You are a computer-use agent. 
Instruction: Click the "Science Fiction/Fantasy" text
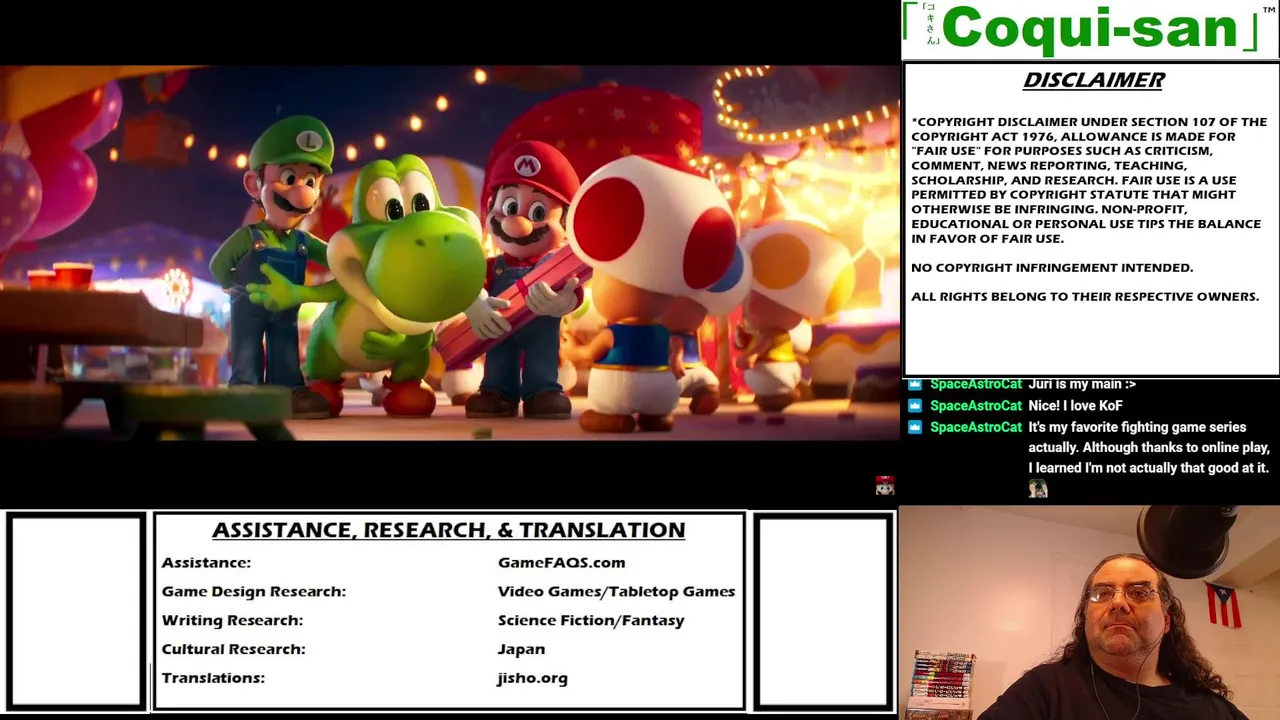591,621
